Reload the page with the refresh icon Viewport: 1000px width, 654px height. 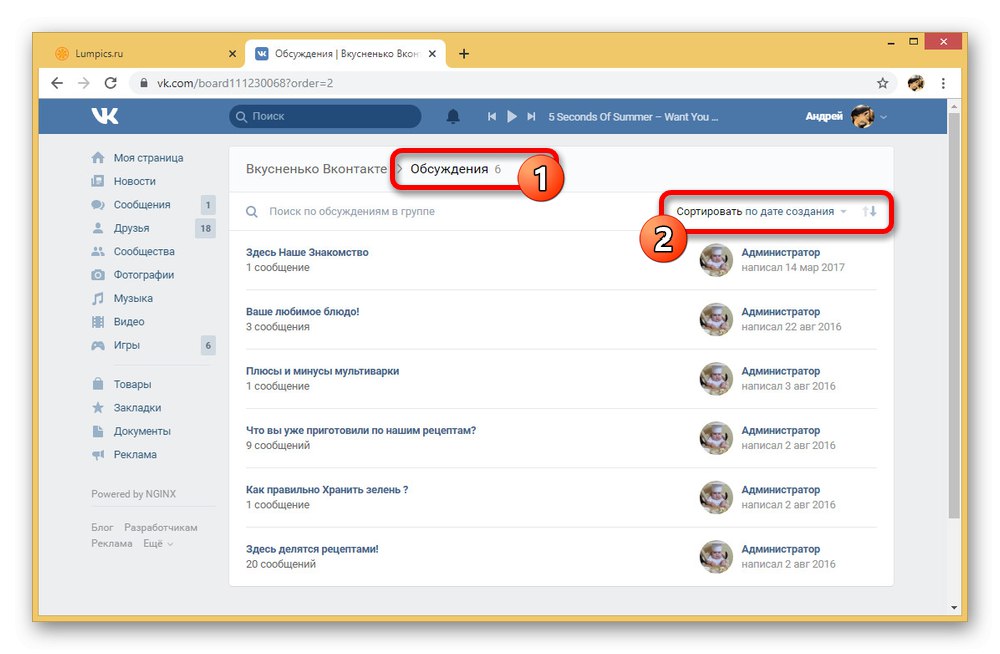(110, 83)
